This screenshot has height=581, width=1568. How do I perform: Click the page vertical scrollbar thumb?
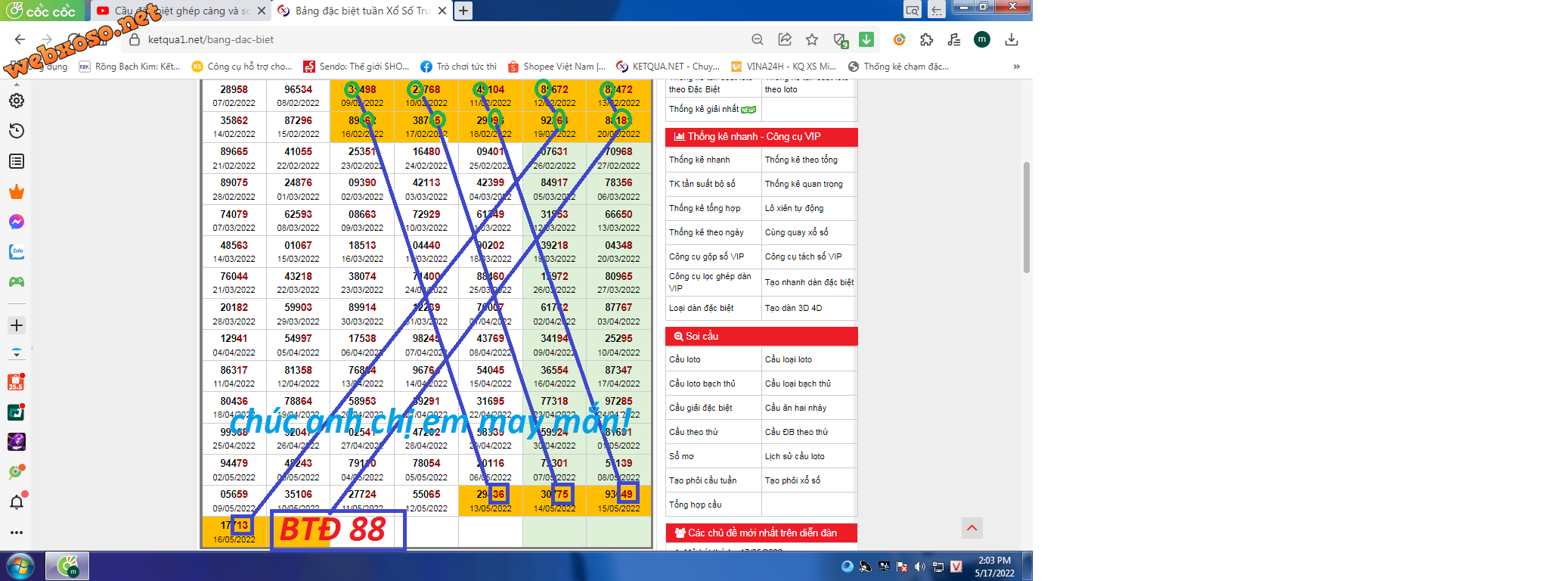pos(1026,217)
